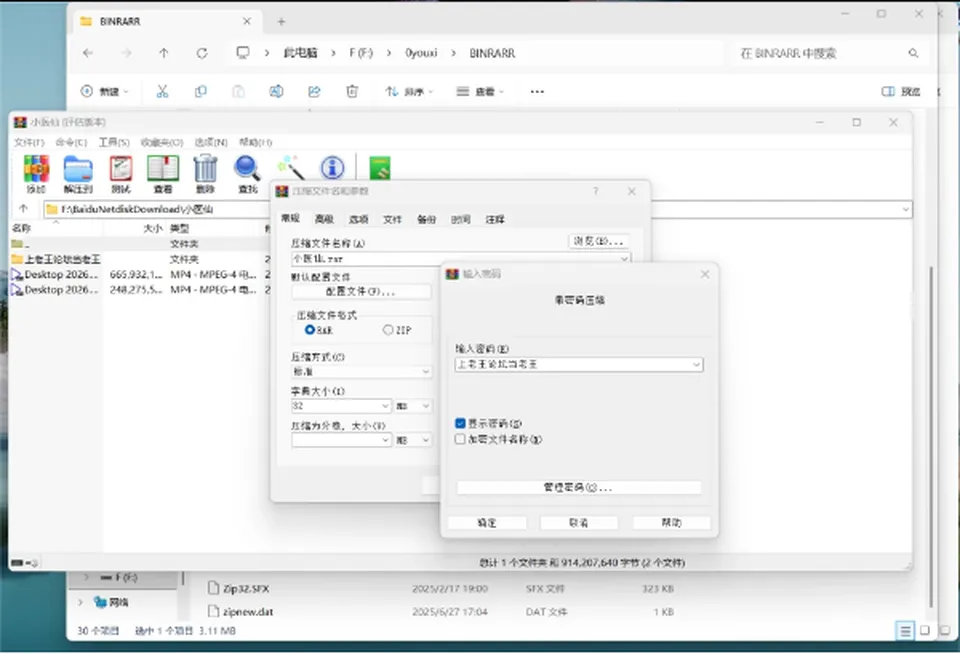Click the Delete trash icon in File Explorer
Image resolution: width=960 pixels, height=654 pixels.
pos(352,91)
